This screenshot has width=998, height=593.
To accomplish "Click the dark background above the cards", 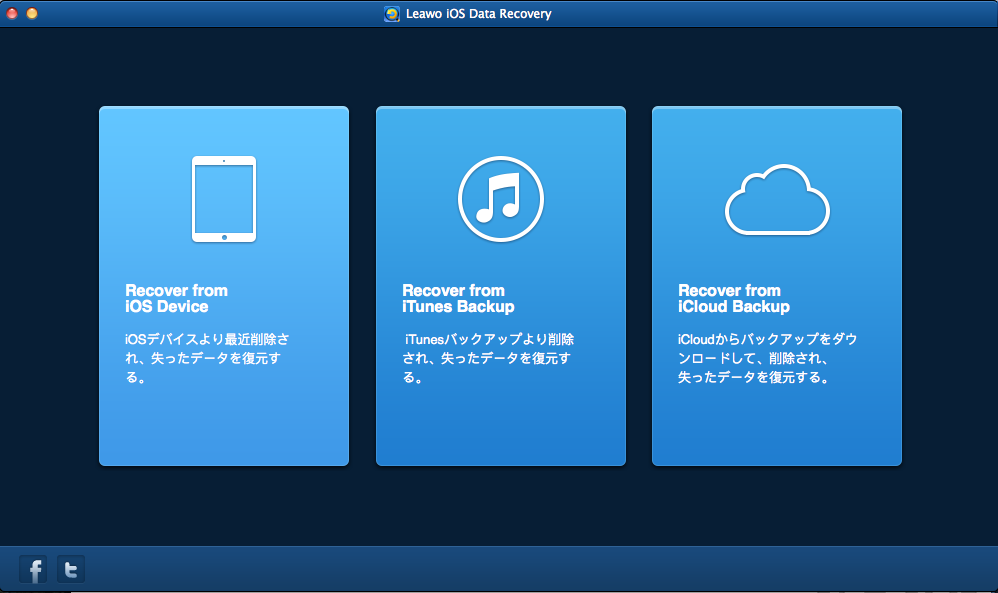I will (x=500, y=65).
